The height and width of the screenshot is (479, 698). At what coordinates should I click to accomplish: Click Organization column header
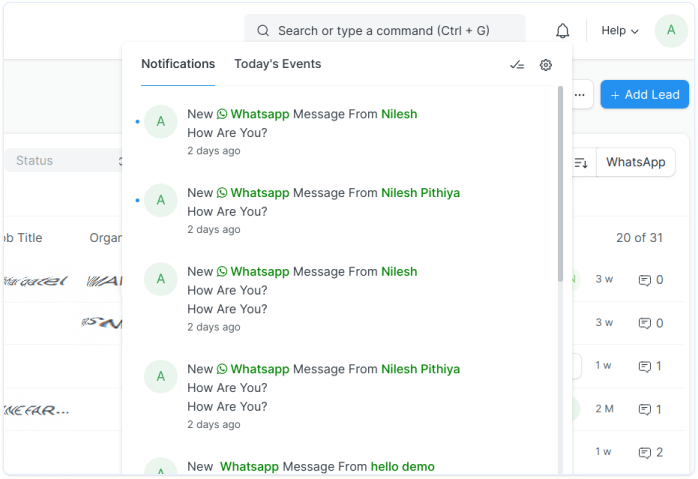[x=106, y=238]
